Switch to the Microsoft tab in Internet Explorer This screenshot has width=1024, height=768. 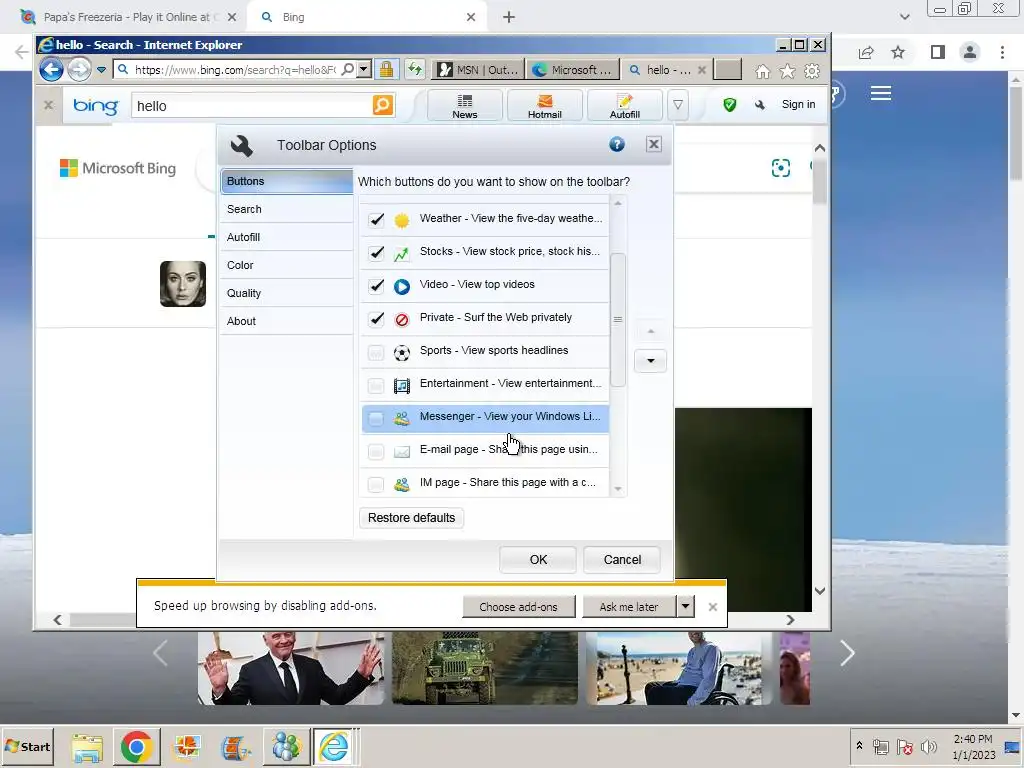(573, 70)
